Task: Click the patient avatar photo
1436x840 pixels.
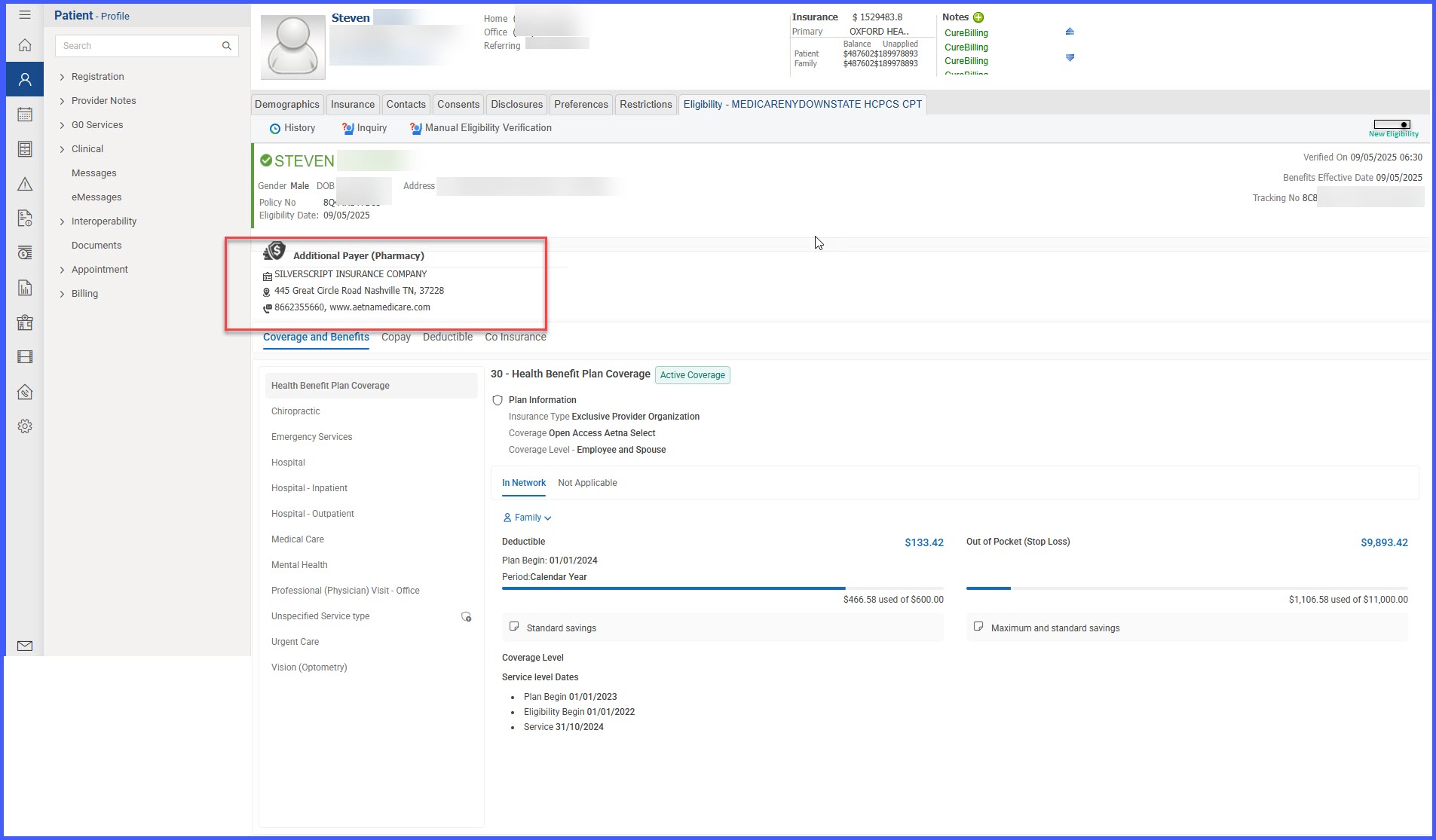Action: click(292, 46)
